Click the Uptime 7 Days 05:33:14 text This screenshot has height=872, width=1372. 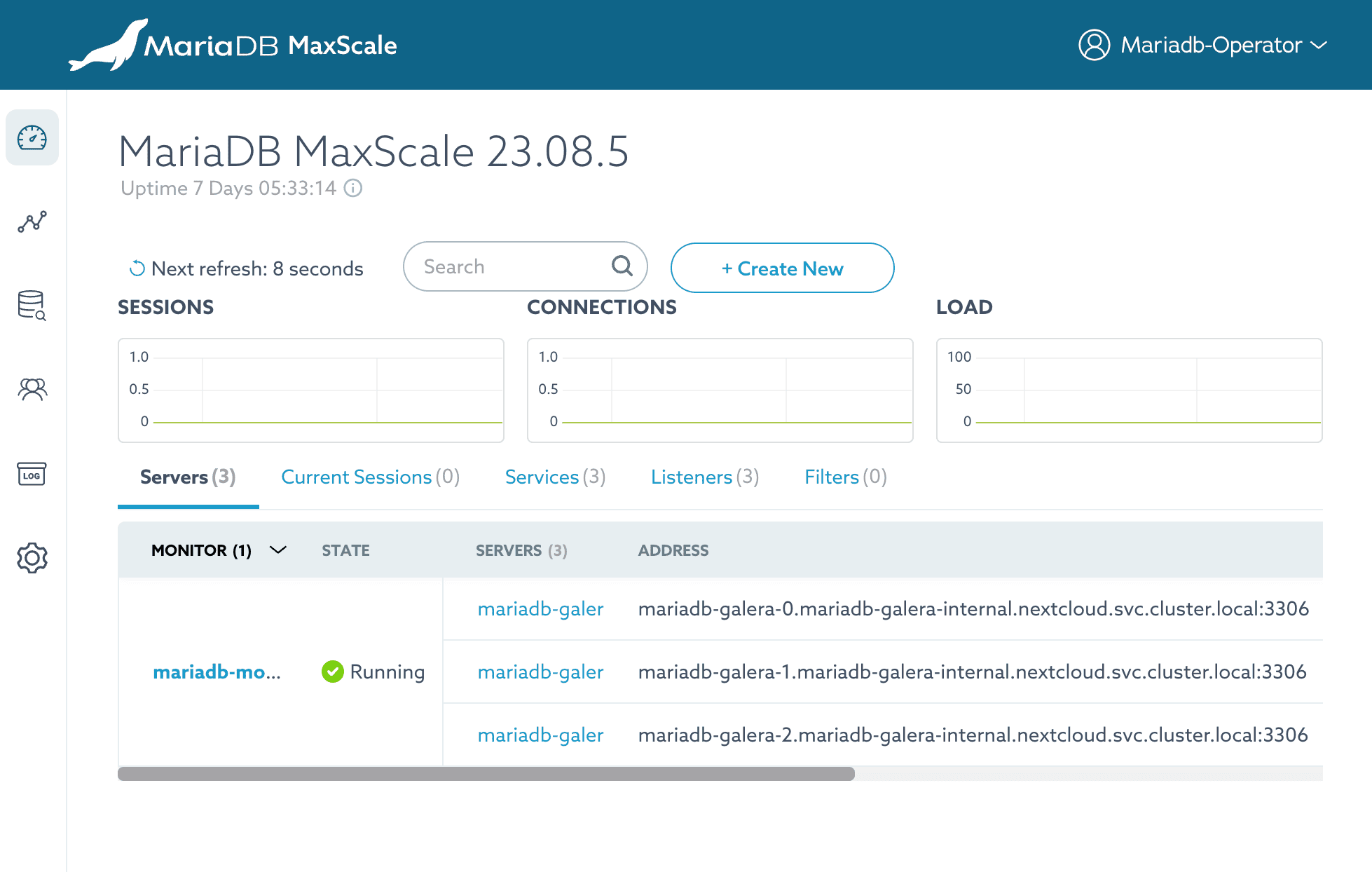228,188
